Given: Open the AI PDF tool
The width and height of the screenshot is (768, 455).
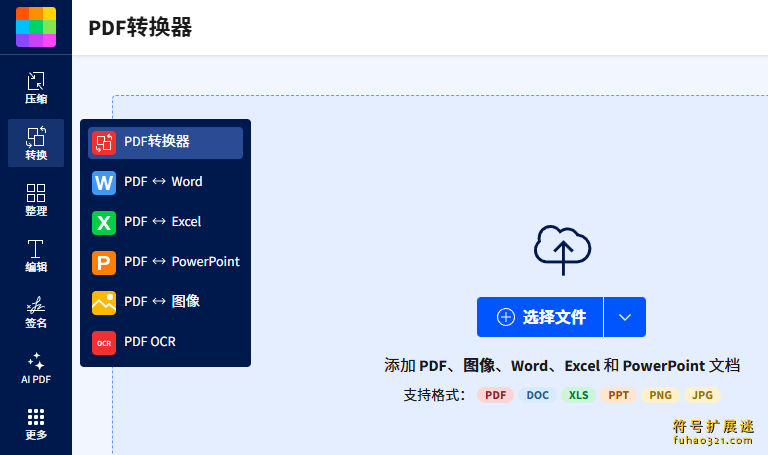Looking at the screenshot, I should 36,367.
